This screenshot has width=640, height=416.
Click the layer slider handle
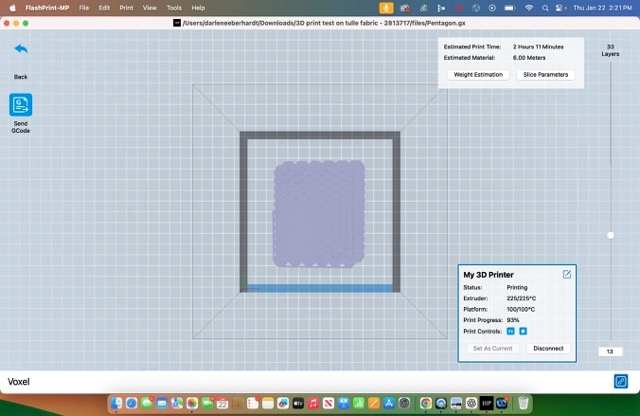[611, 235]
